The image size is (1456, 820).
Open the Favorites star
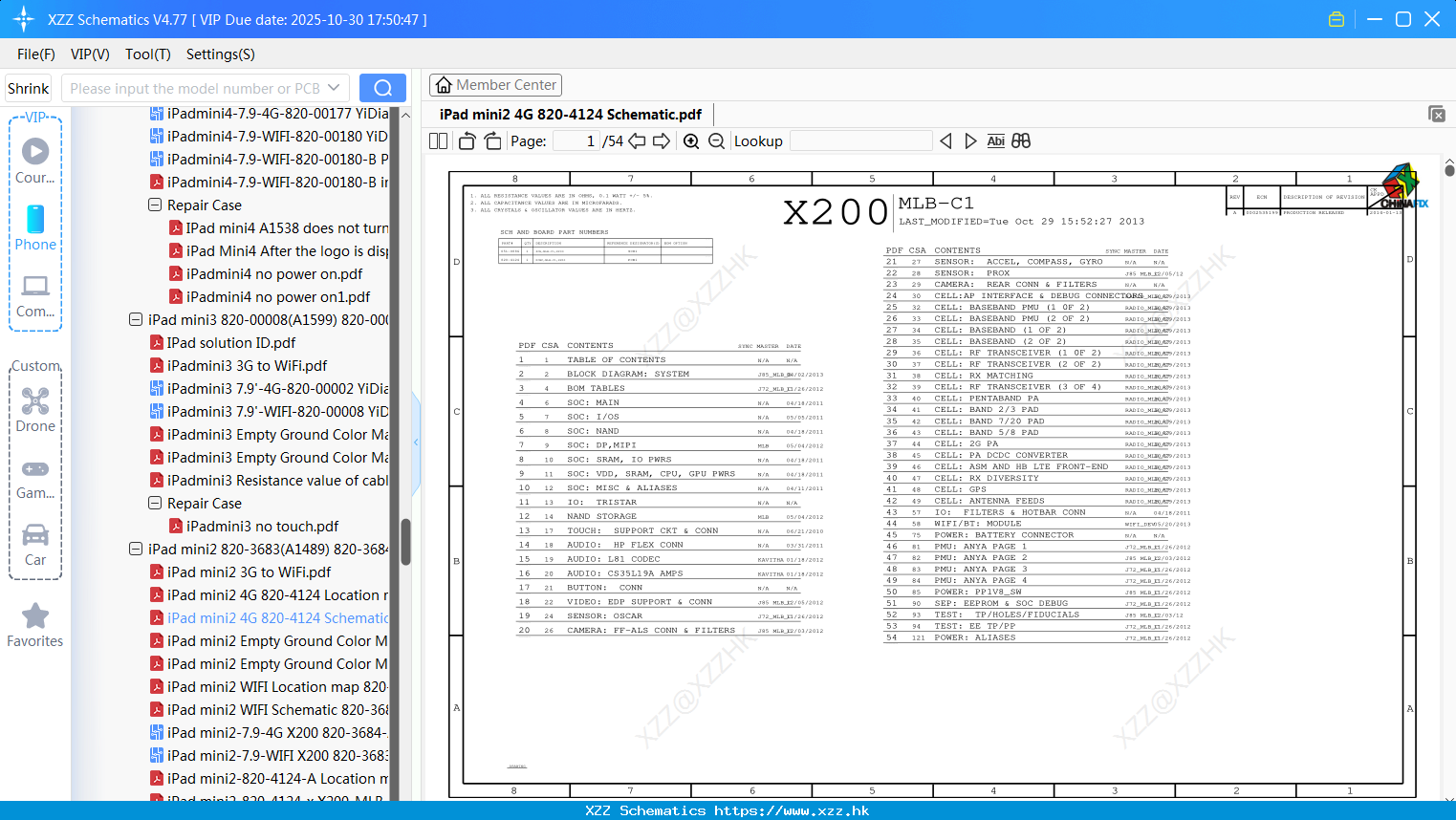(35, 625)
